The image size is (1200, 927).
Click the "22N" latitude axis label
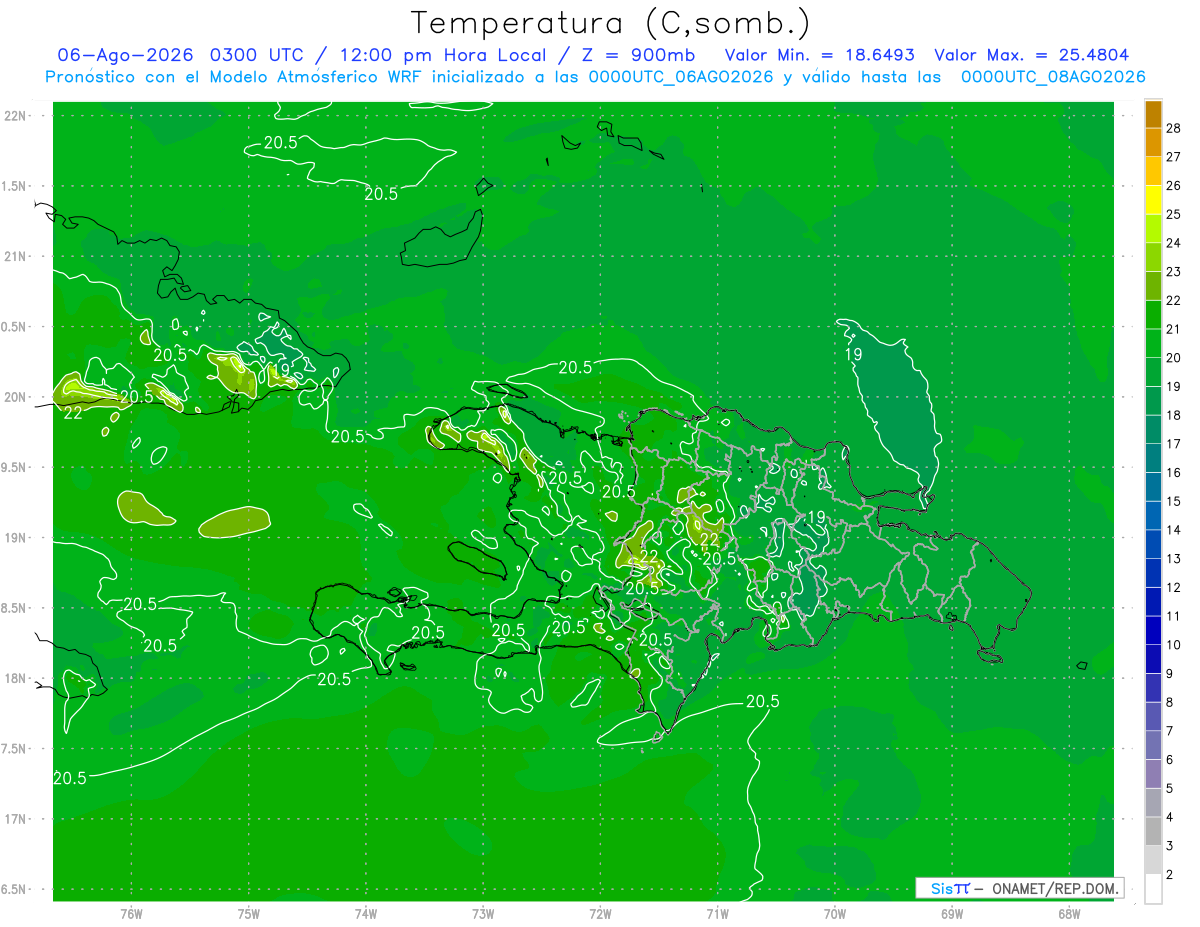tap(17, 116)
